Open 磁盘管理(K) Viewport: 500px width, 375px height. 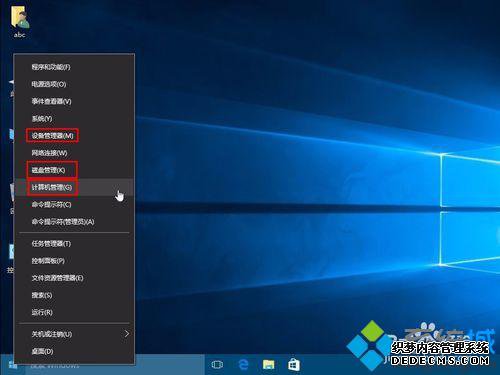[x=74, y=170]
